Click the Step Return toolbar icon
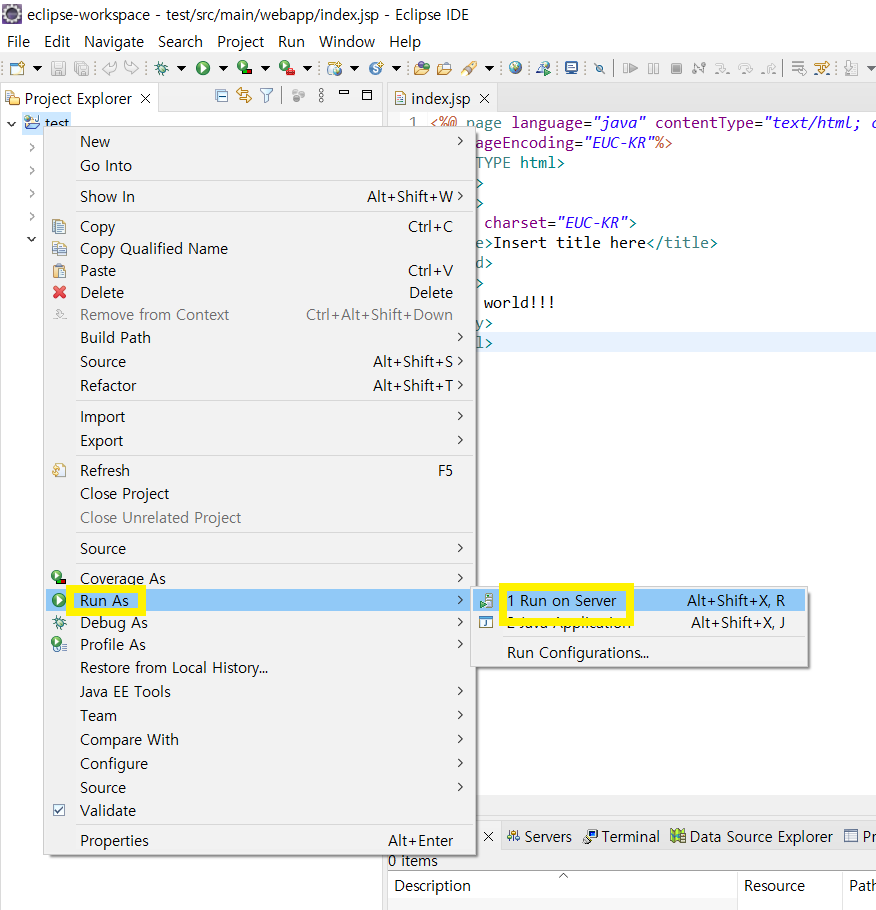This screenshot has height=910, width=876. [769, 68]
